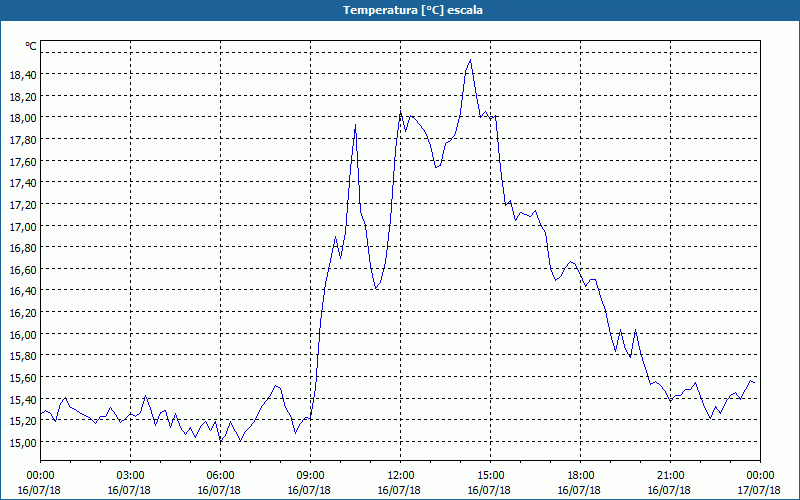The width and height of the screenshot is (800, 500).
Task: Select the 16,60 y-axis label
Action: (23, 269)
